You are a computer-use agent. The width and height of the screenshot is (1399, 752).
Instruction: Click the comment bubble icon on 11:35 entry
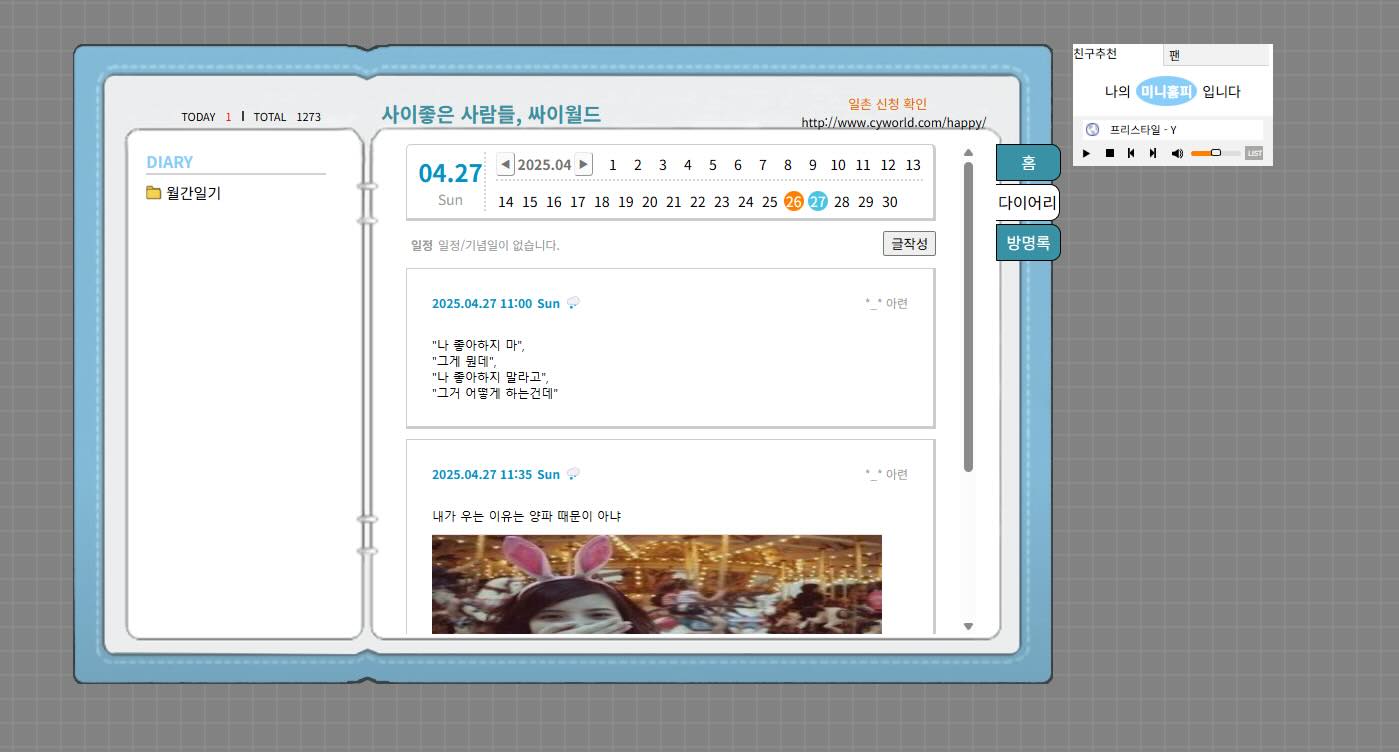(573, 474)
